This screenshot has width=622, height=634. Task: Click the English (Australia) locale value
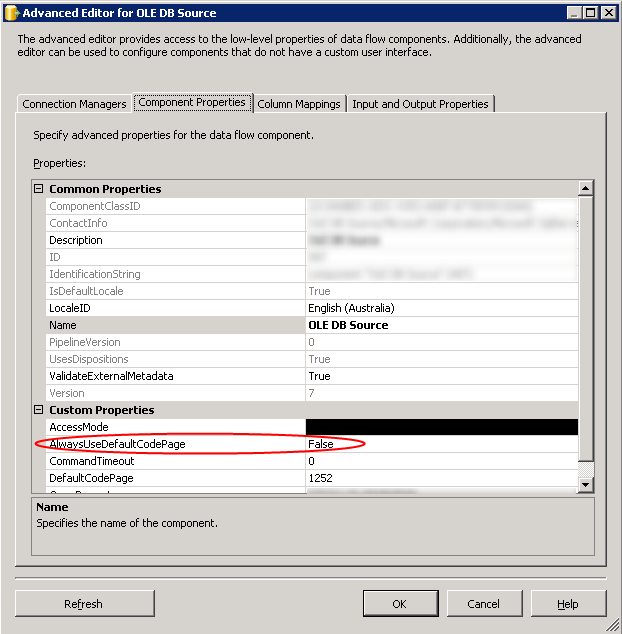point(351,308)
